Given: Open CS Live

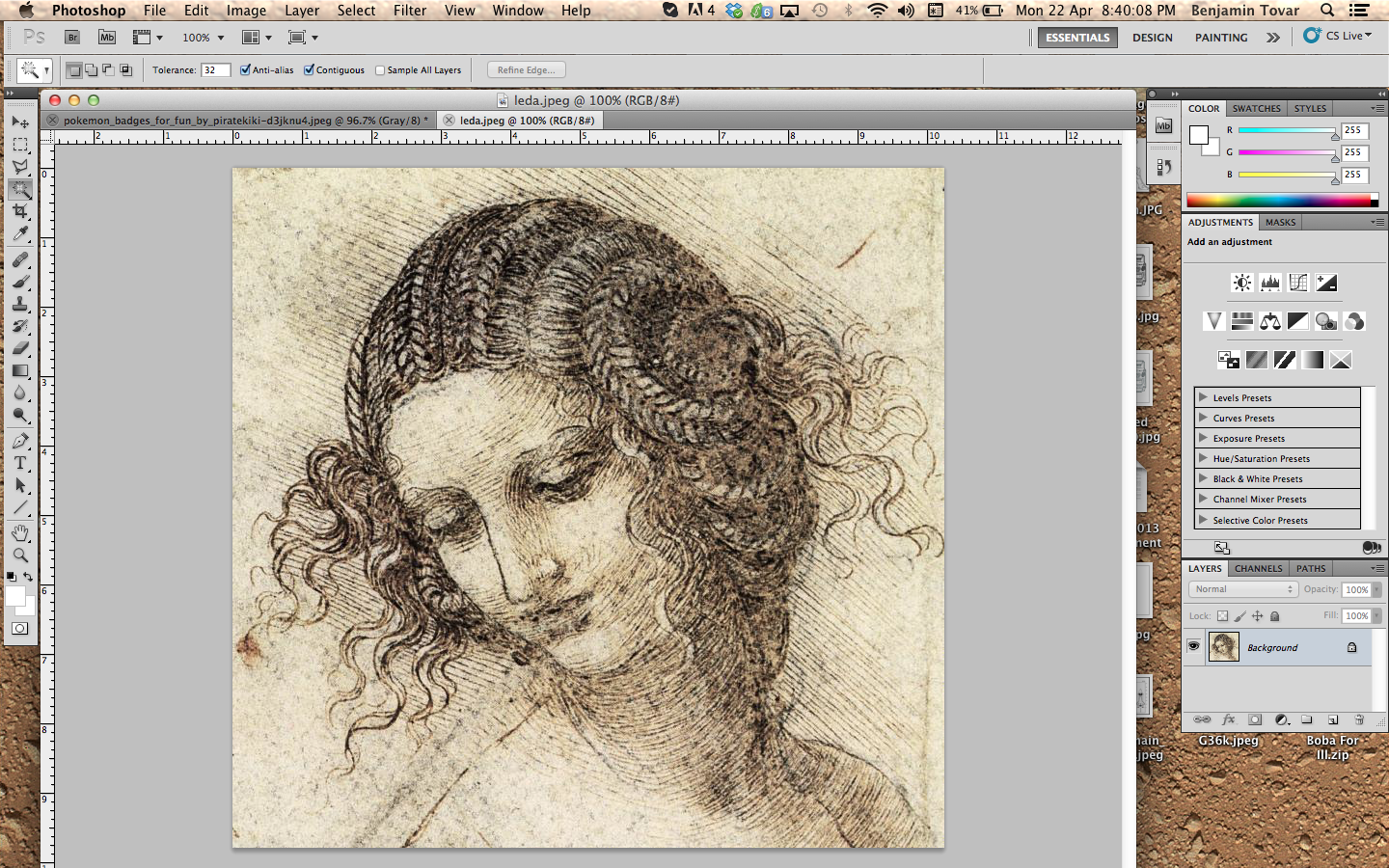Looking at the screenshot, I should 1337,36.
